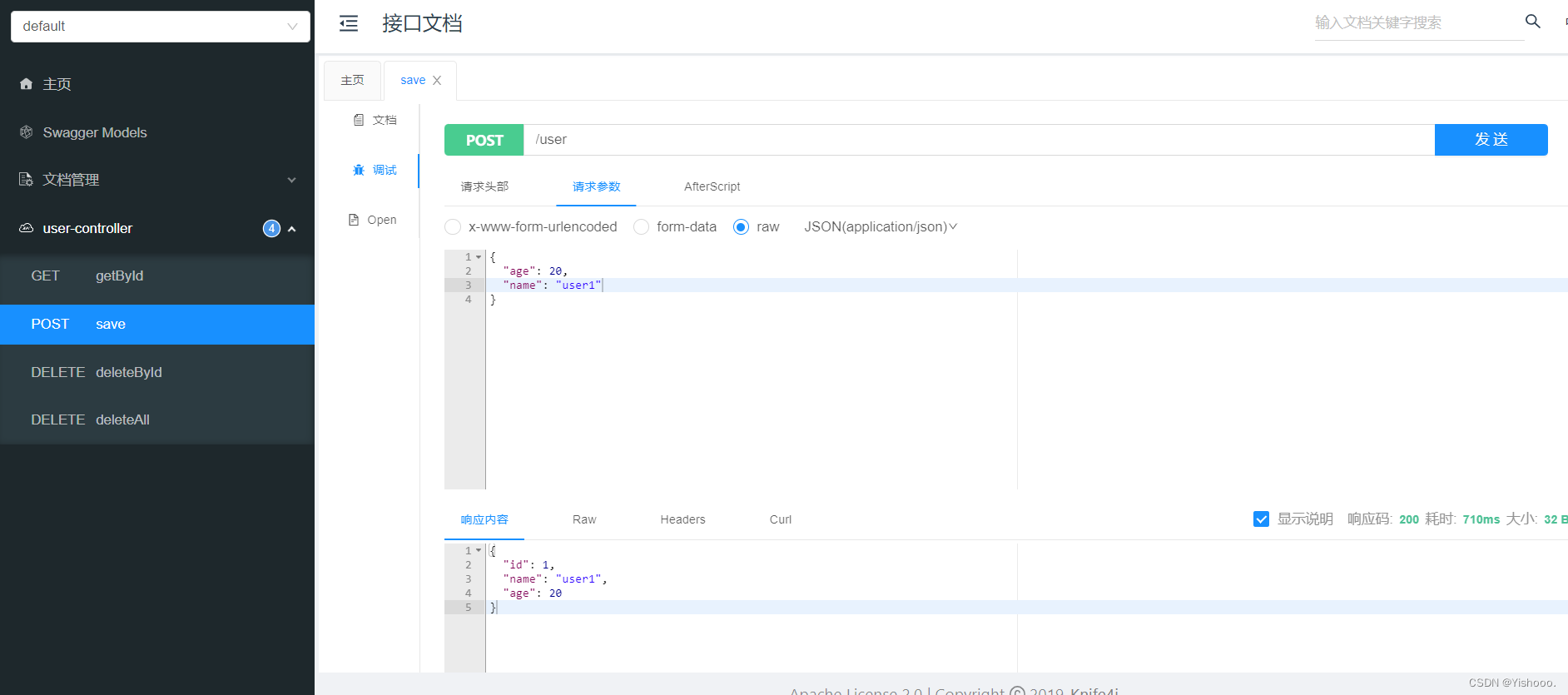1568x695 pixels.
Task: Click the POST method button
Action: 484,140
